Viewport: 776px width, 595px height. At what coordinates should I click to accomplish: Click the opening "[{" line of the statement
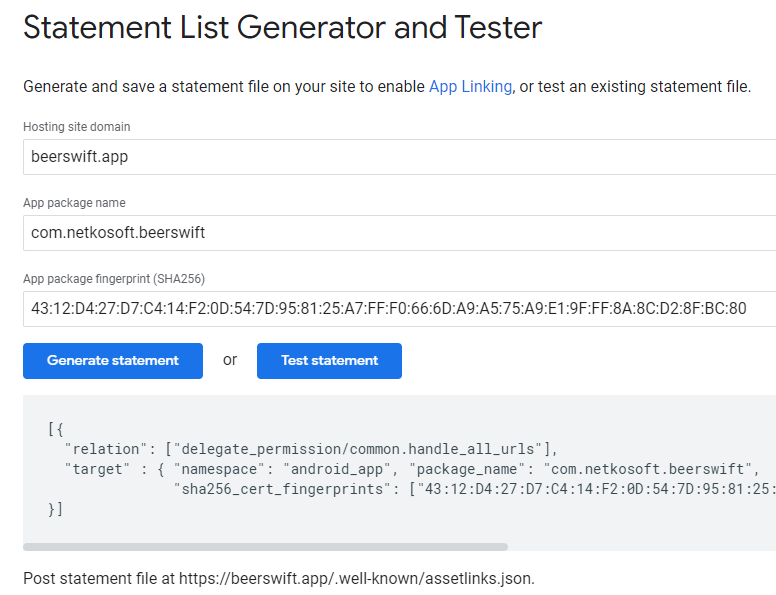(x=55, y=429)
